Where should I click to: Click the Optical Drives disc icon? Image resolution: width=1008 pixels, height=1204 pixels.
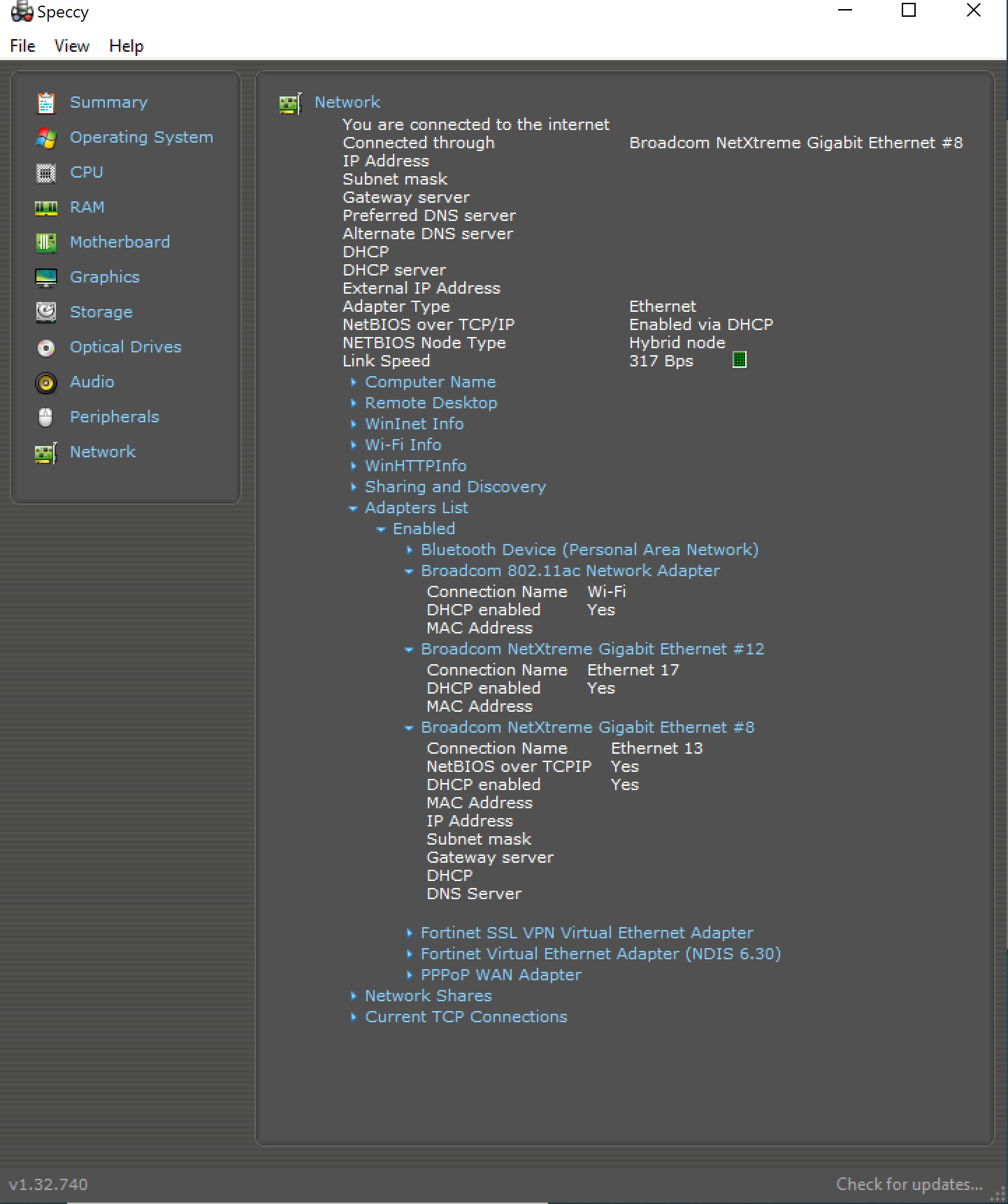(45, 347)
